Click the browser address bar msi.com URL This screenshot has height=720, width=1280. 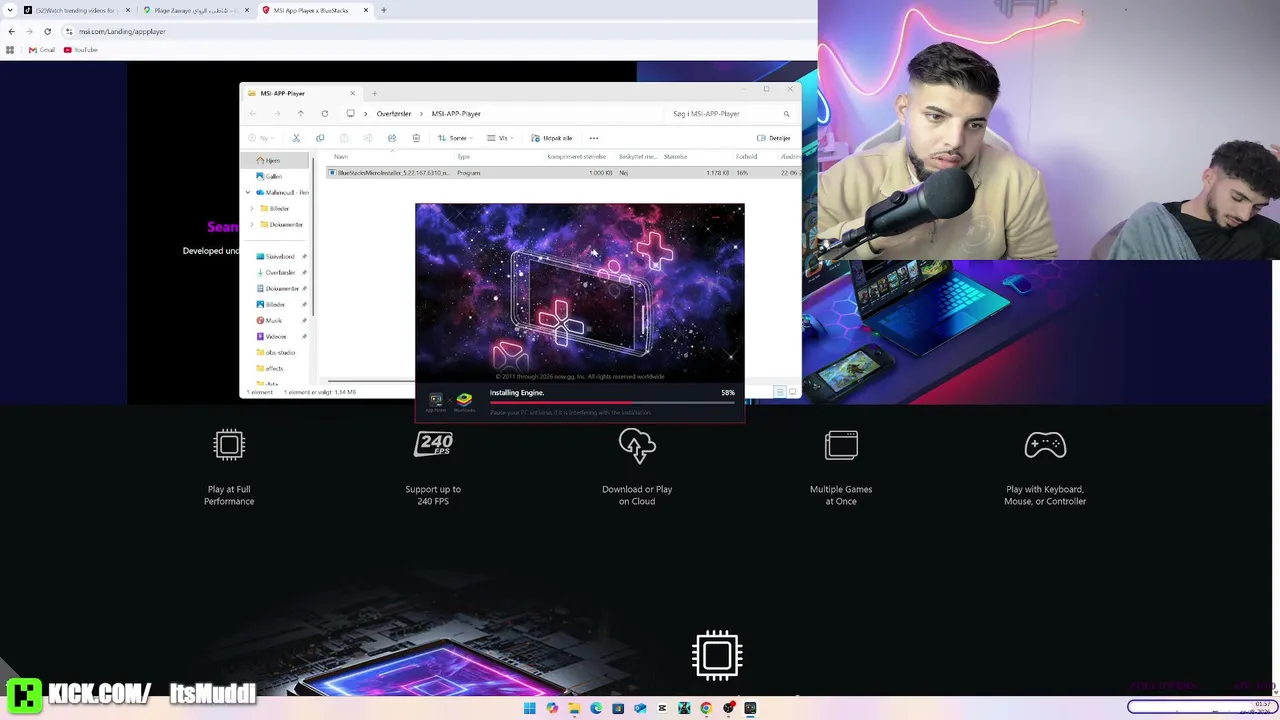(122, 31)
